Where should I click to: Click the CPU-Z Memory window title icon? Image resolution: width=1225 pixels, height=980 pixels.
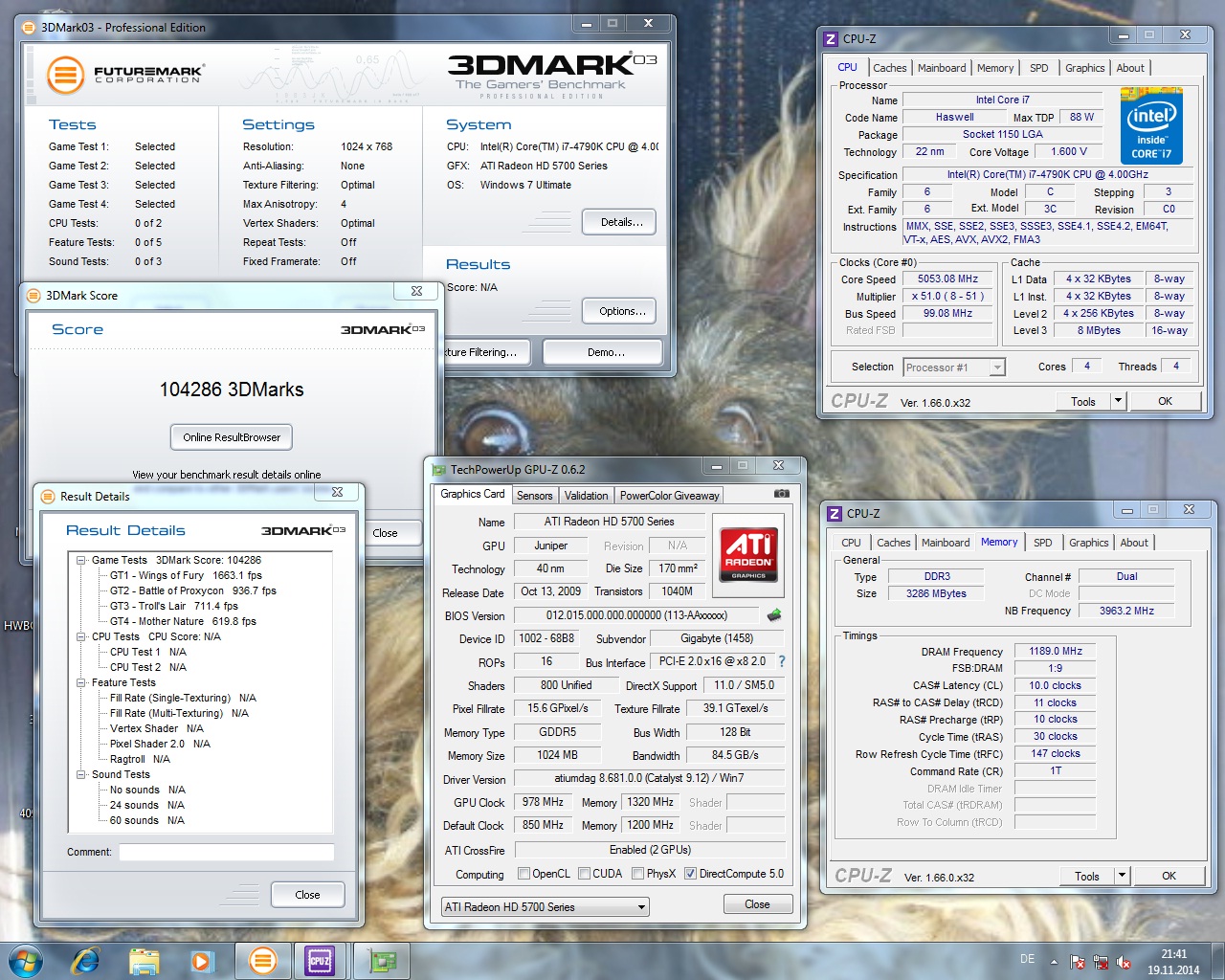click(x=835, y=514)
